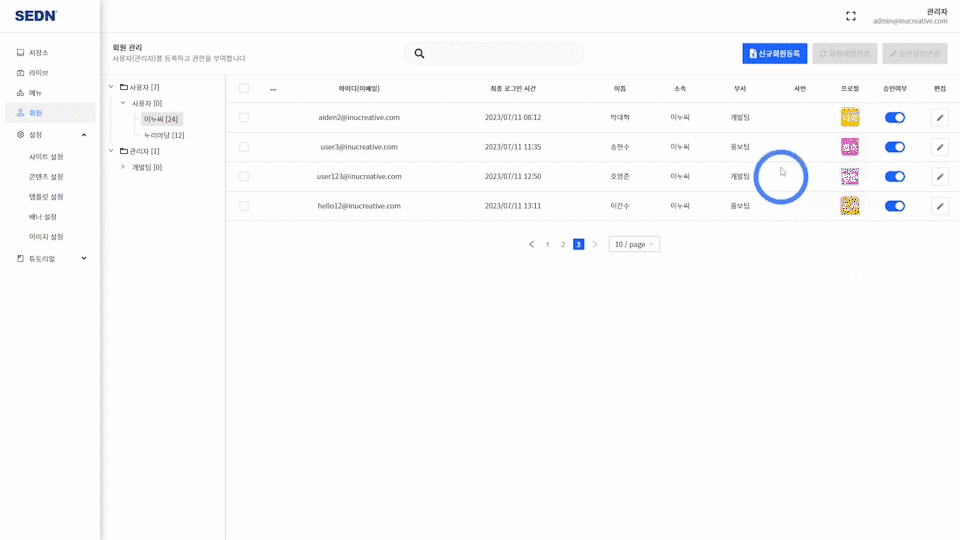Screen dimensions: 960x540
Task: Edit member user123@inucreative.com with pencil icon
Action: pos(940,176)
